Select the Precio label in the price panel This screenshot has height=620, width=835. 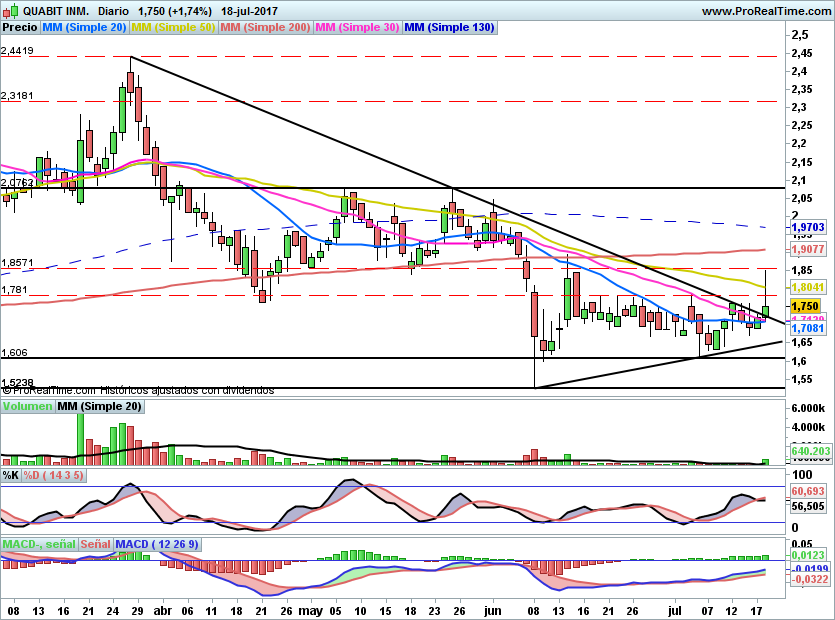coord(19,28)
